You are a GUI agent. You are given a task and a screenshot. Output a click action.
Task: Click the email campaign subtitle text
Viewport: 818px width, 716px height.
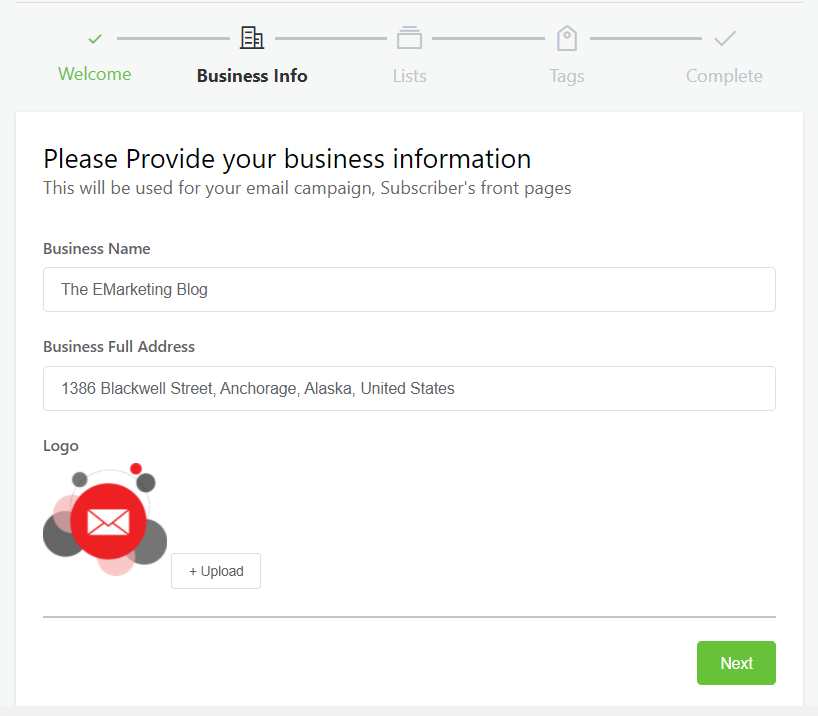[307, 188]
